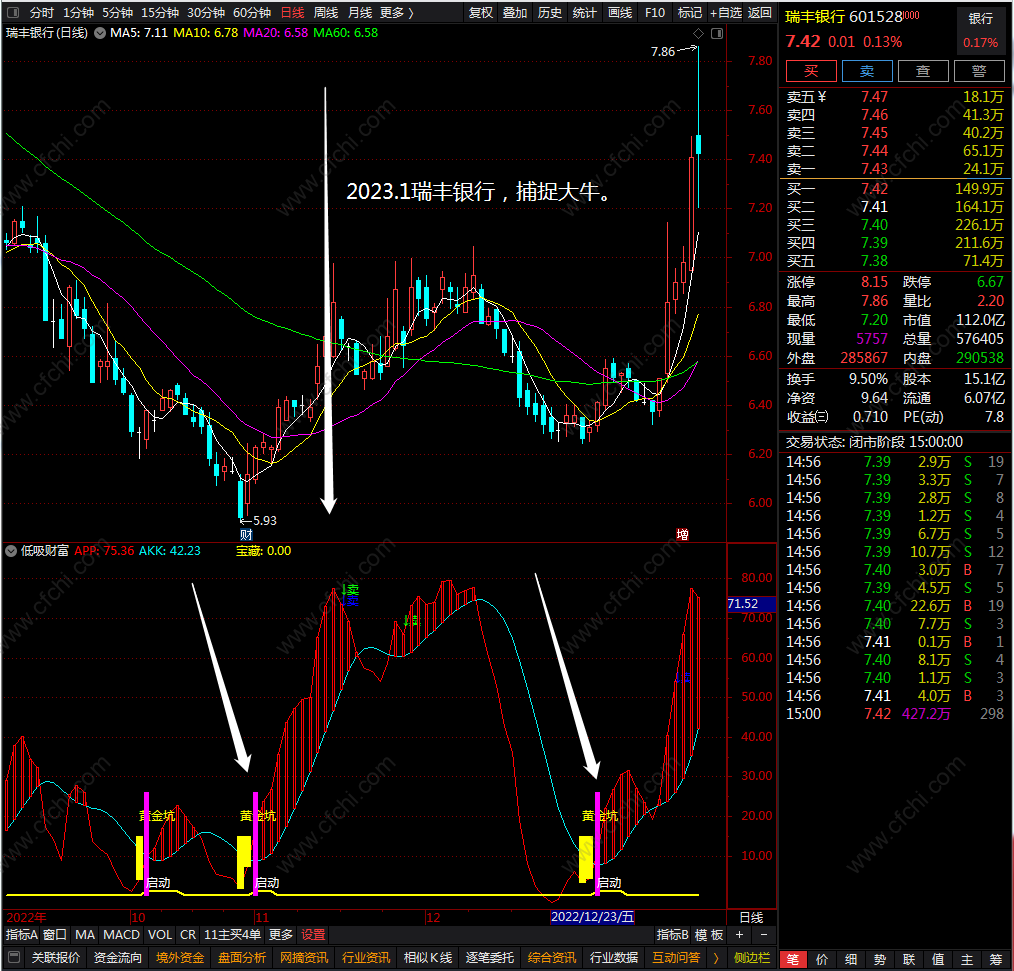
Task: Select the MA indicator tab
Action: click(x=85, y=935)
